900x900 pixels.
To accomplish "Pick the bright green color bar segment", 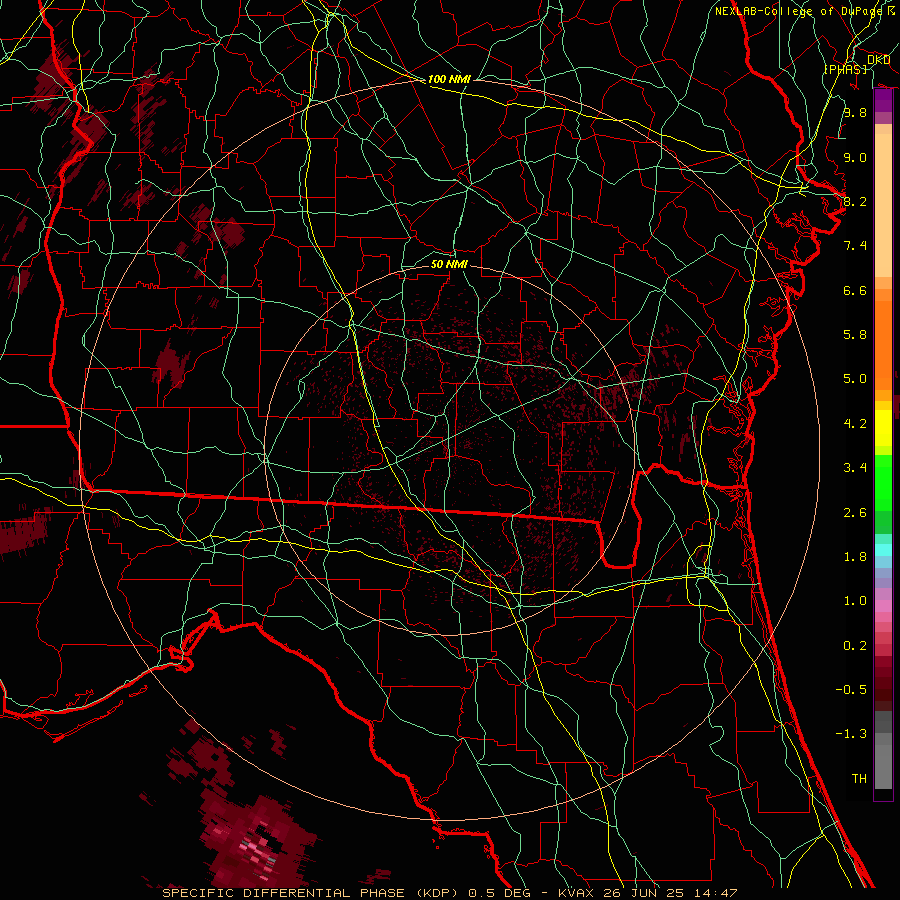I will click(x=883, y=482).
